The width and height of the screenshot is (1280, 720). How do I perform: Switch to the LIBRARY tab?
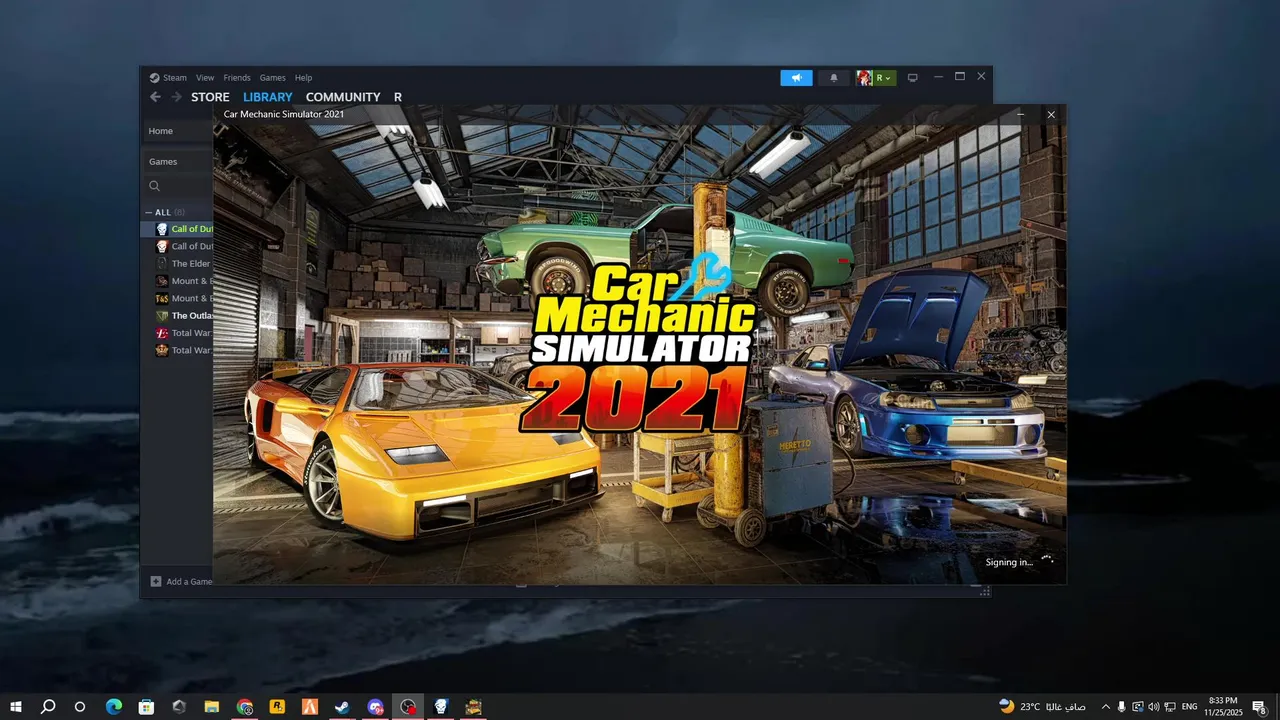pos(268,97)
